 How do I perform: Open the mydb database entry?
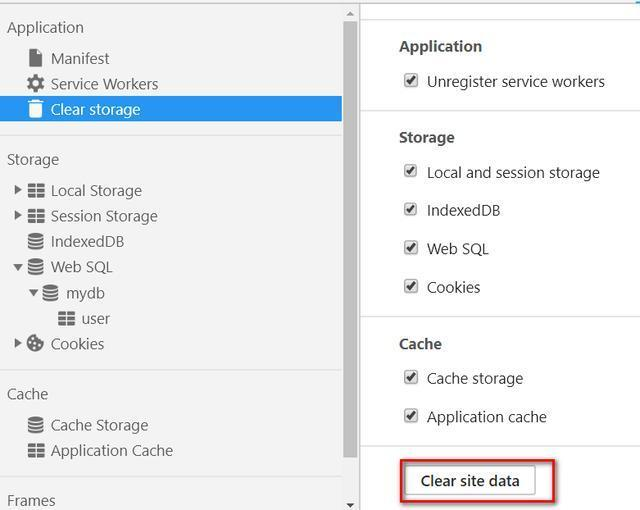pos(85,293)
